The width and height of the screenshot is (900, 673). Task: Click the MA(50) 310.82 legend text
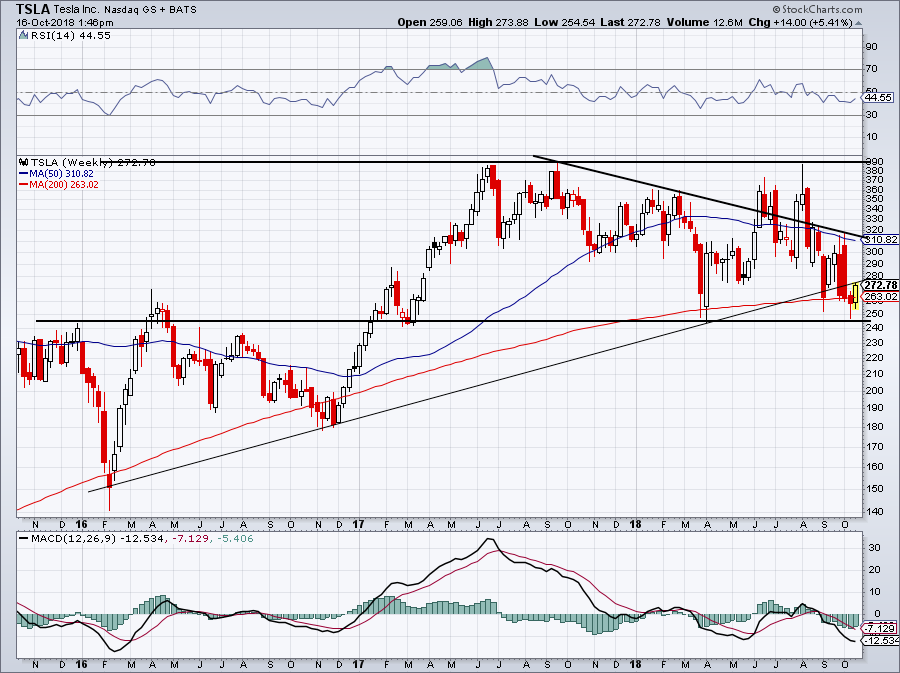click(61, 173)
